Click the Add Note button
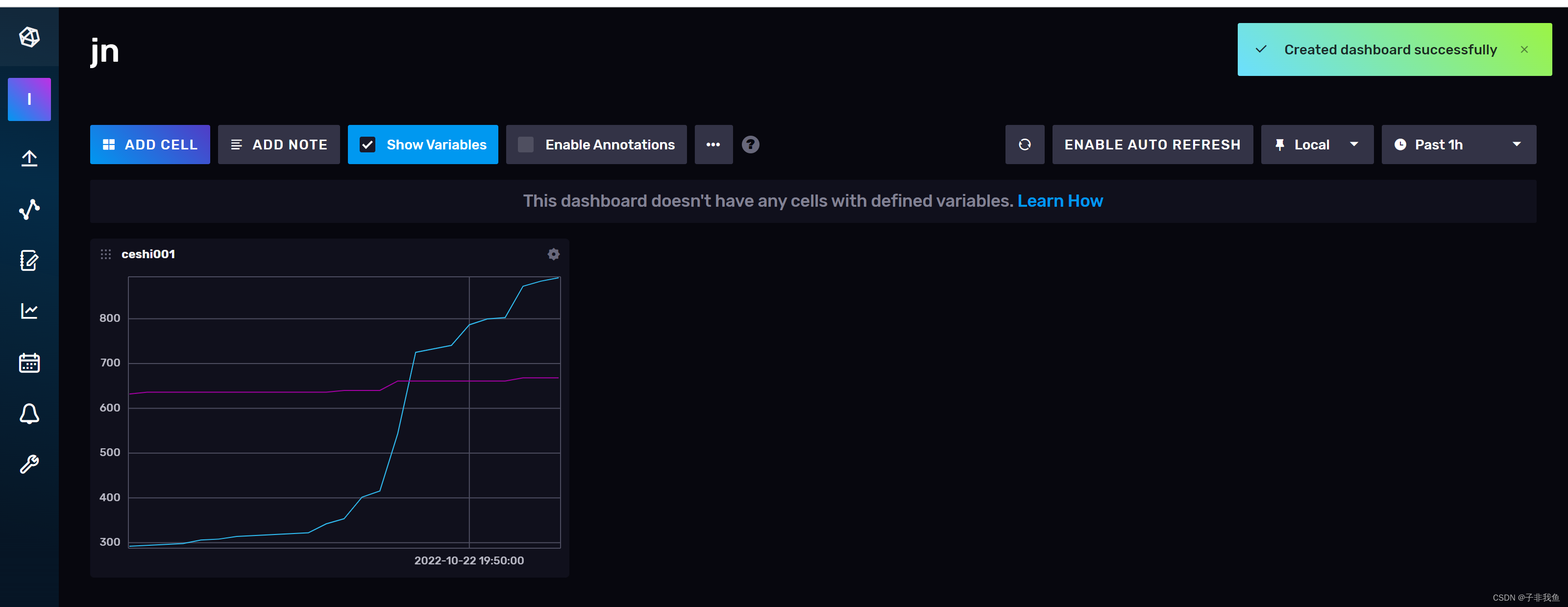The height and width of the screenshot is (607, 1568). click(279, 145)
